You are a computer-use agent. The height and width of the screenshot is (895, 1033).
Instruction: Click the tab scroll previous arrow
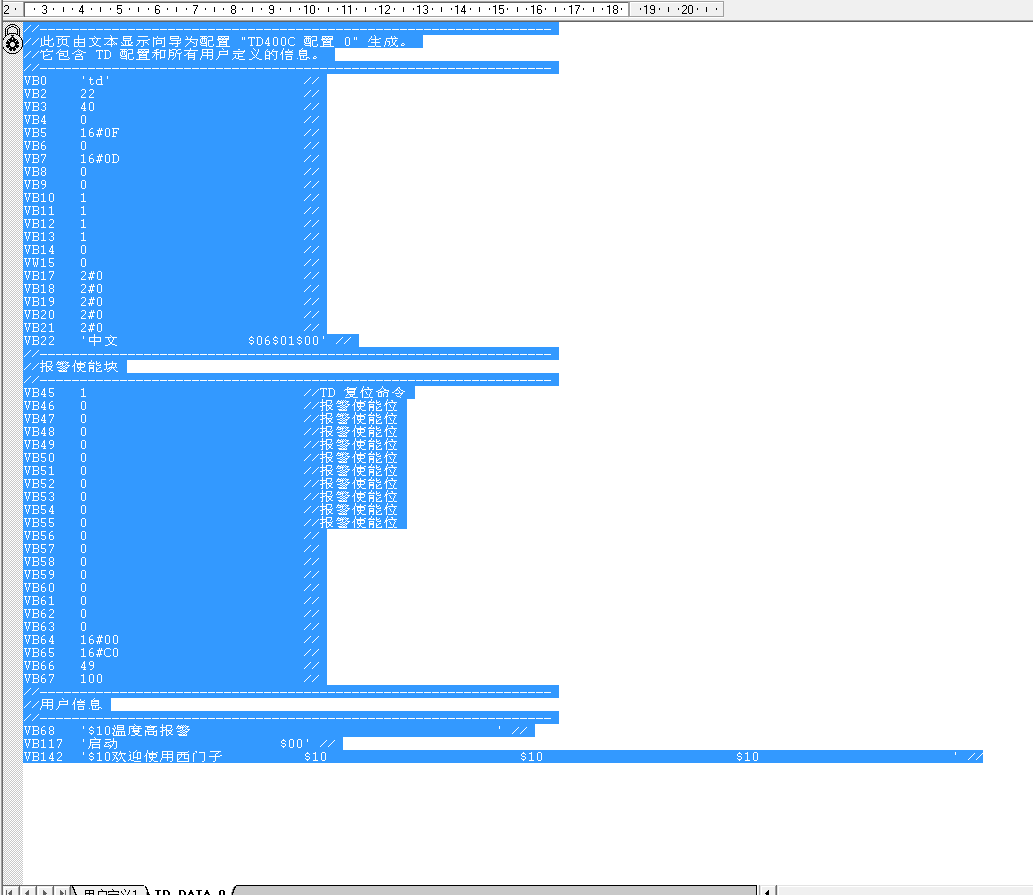coord(27,891)
